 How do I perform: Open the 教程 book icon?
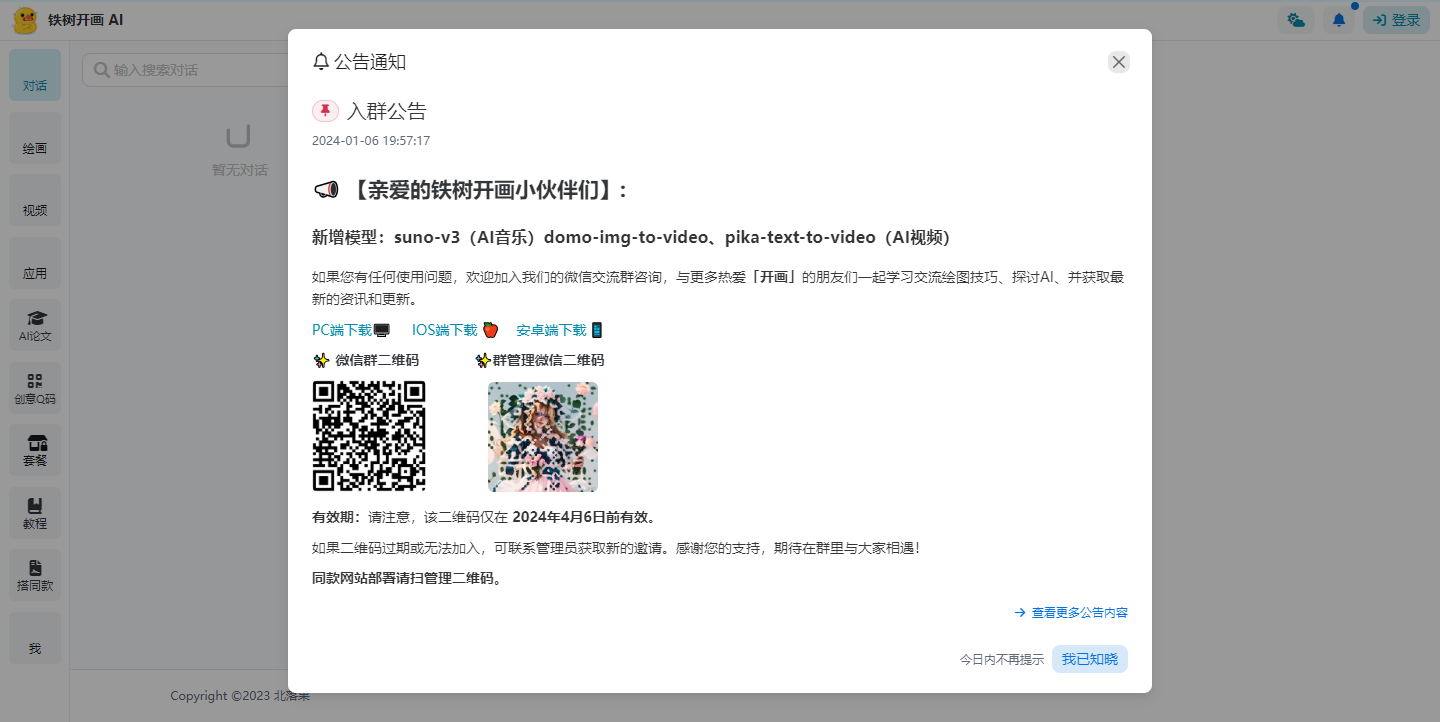pos(35,506)
